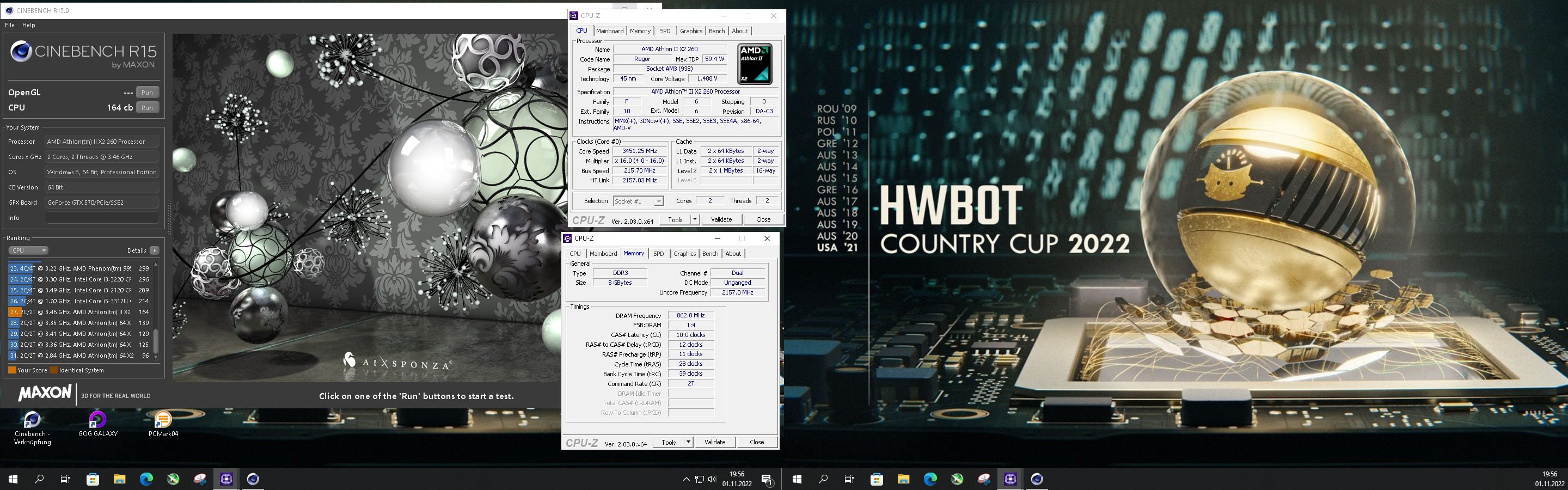Image resolution: width=1568 pixels, height=490 pixels.
Task: Open the SPD tab in upper CPU-Z
Action: pos(665,31)
